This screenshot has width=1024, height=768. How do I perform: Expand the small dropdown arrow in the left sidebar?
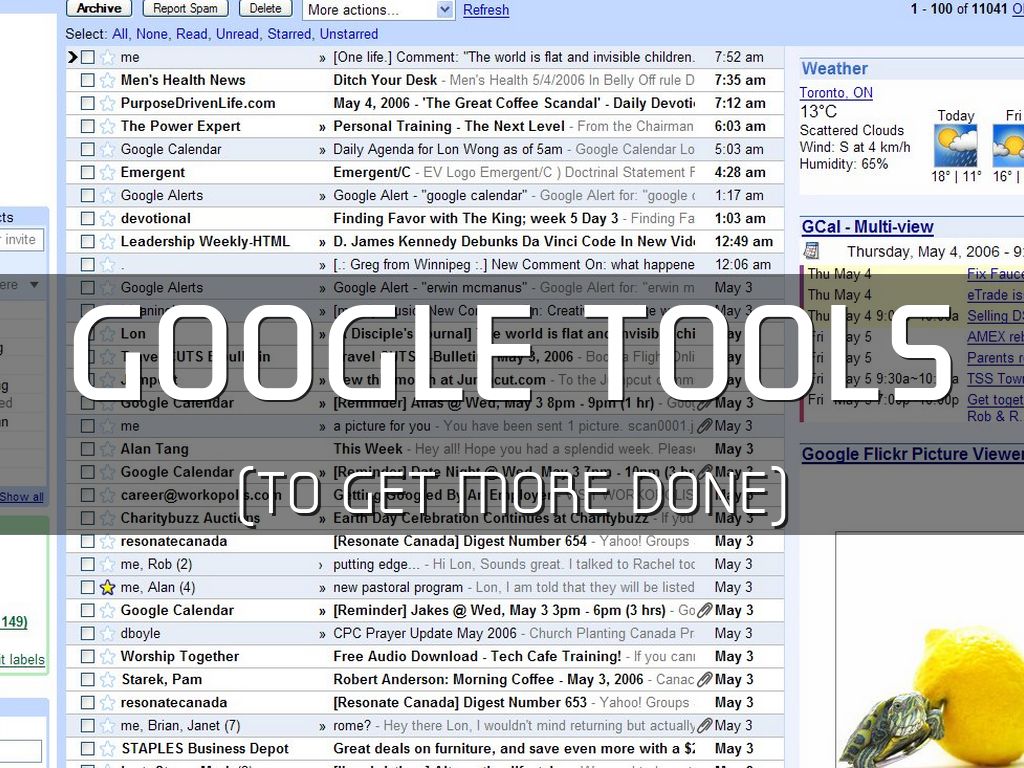point(34,285)
